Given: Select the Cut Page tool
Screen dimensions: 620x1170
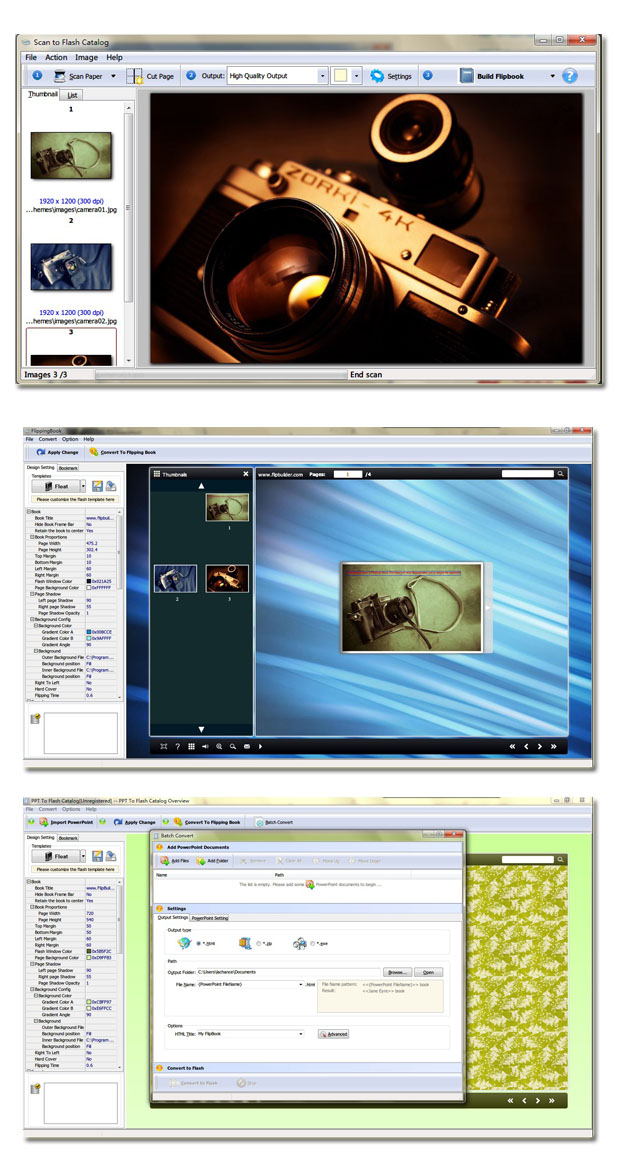Looking at the screenshot, I should [x=150, y=76].
